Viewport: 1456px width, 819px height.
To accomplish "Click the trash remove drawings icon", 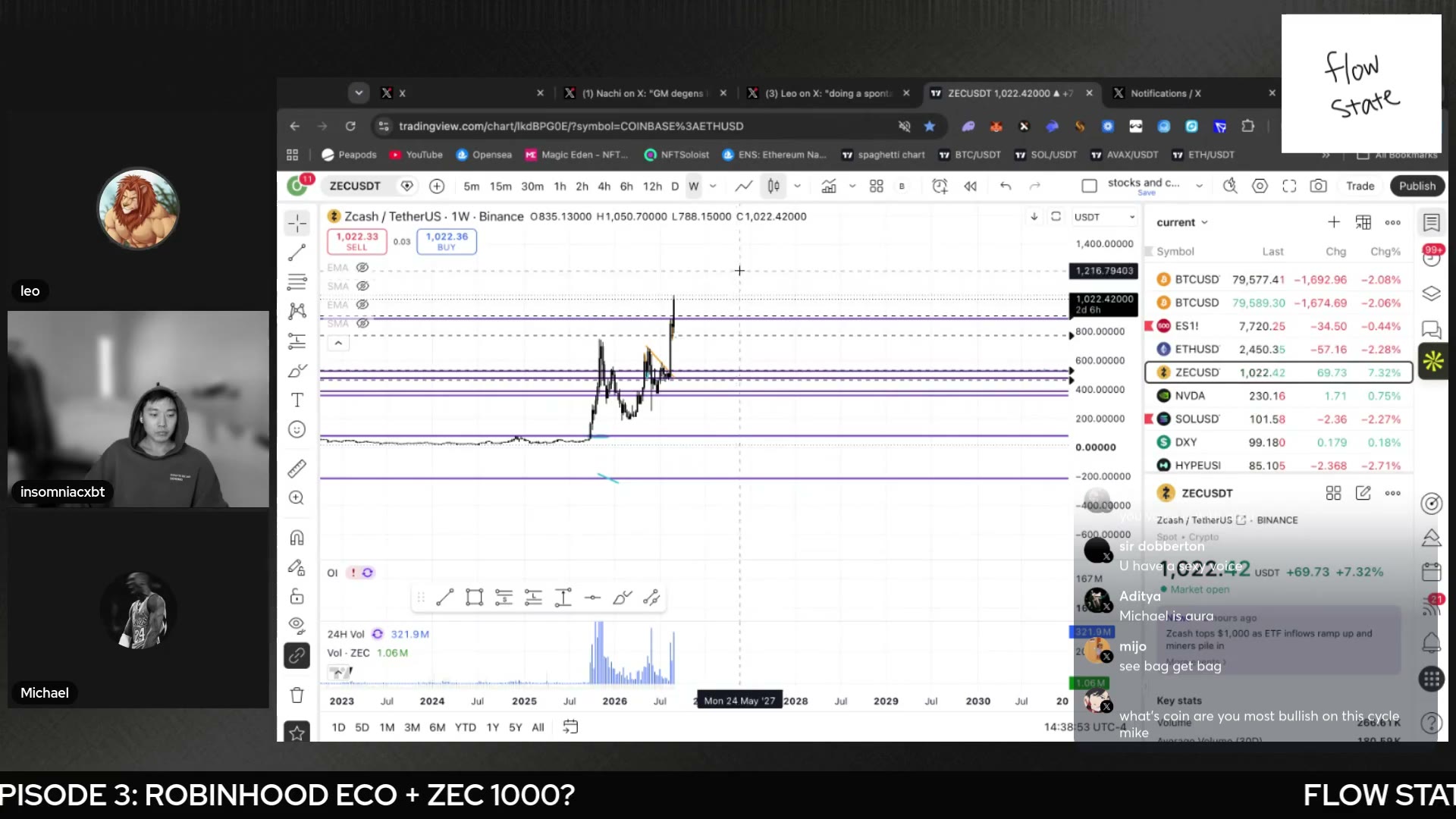I will tap(297, 695).
